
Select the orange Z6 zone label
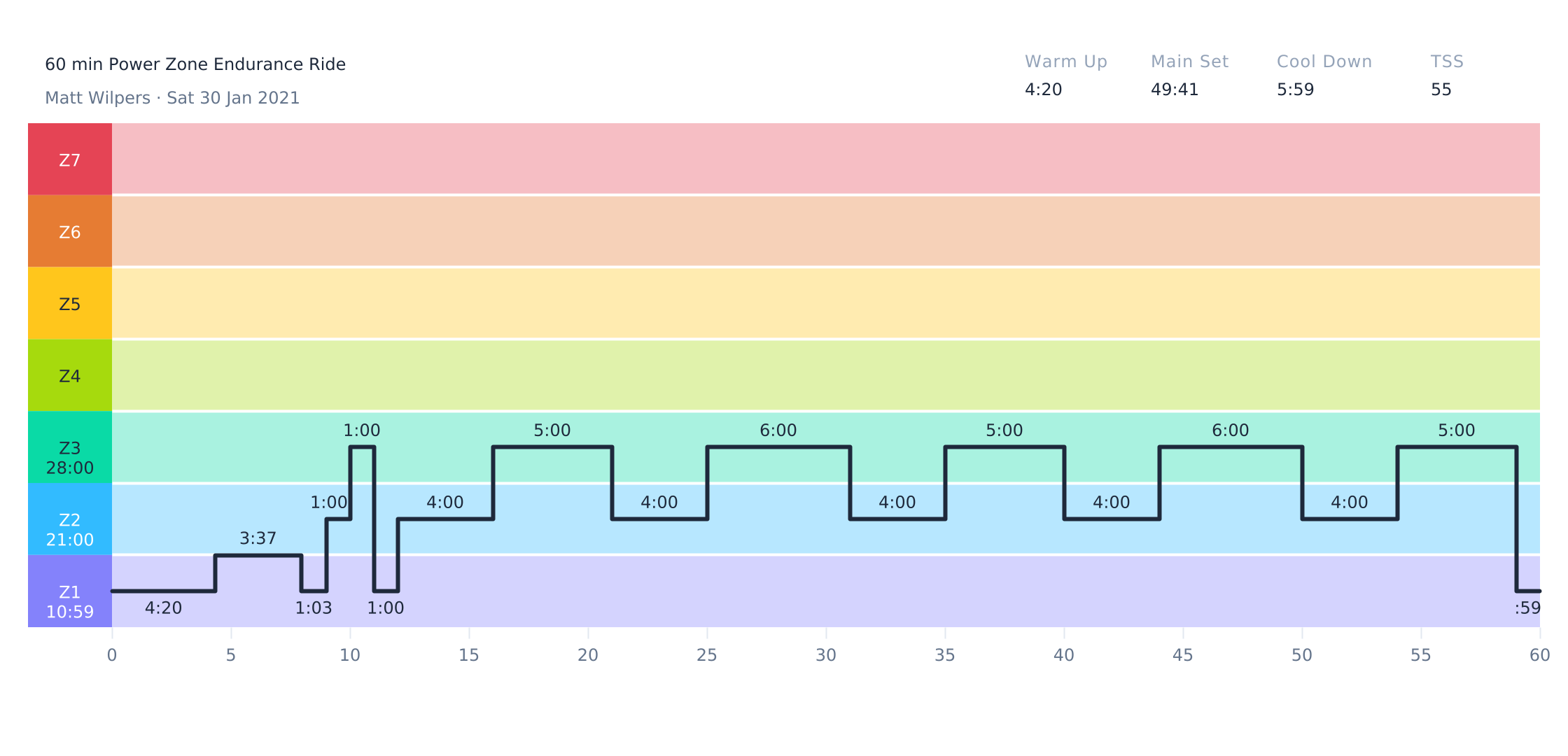pyautogui.click(x=69, y=232)
